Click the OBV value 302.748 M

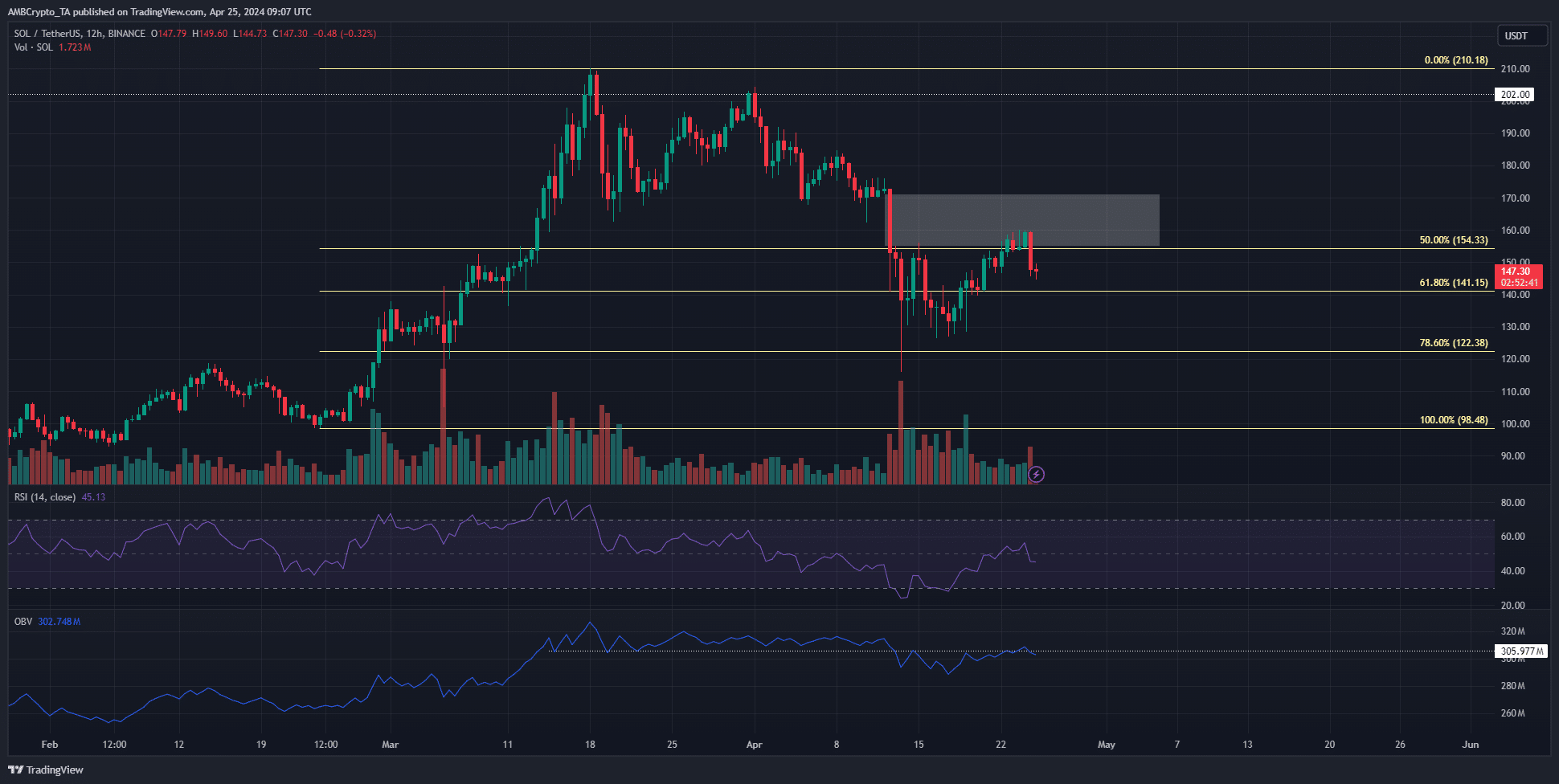point(59,622)
